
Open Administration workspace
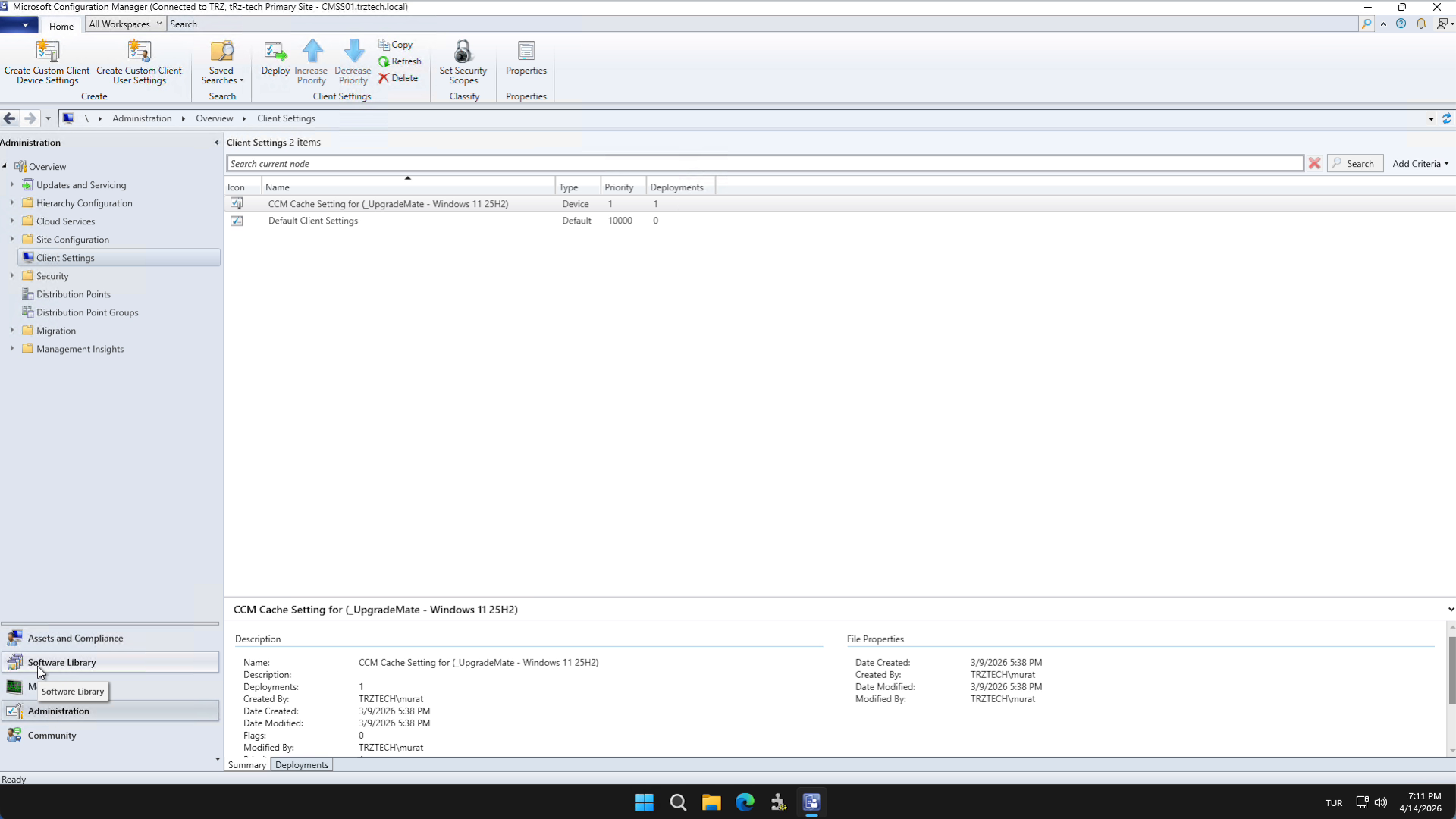(110, 711)
